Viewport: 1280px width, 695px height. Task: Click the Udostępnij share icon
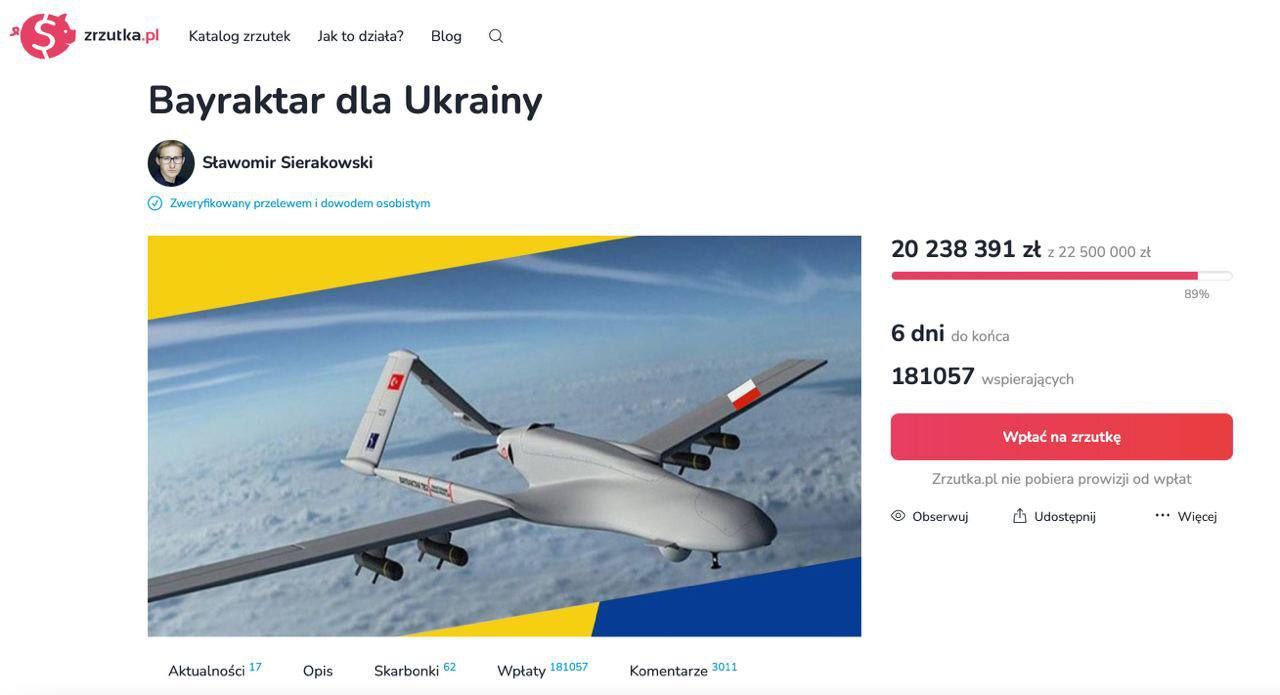pos(1020,516)
